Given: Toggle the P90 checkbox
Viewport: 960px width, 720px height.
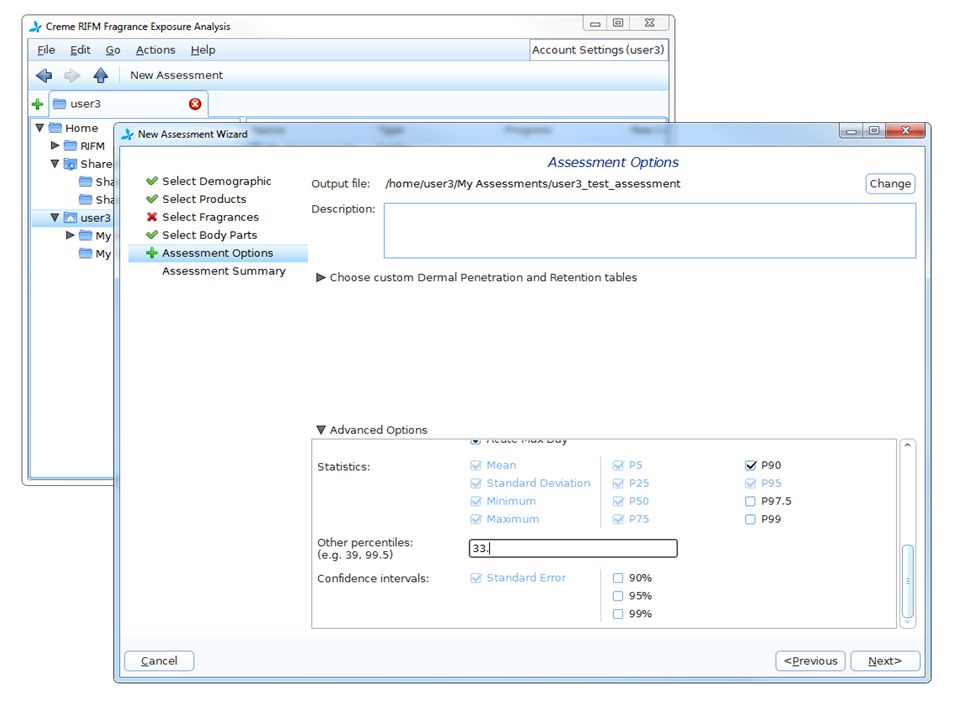Looking at the screenshot, I should (x=751, y=465).
